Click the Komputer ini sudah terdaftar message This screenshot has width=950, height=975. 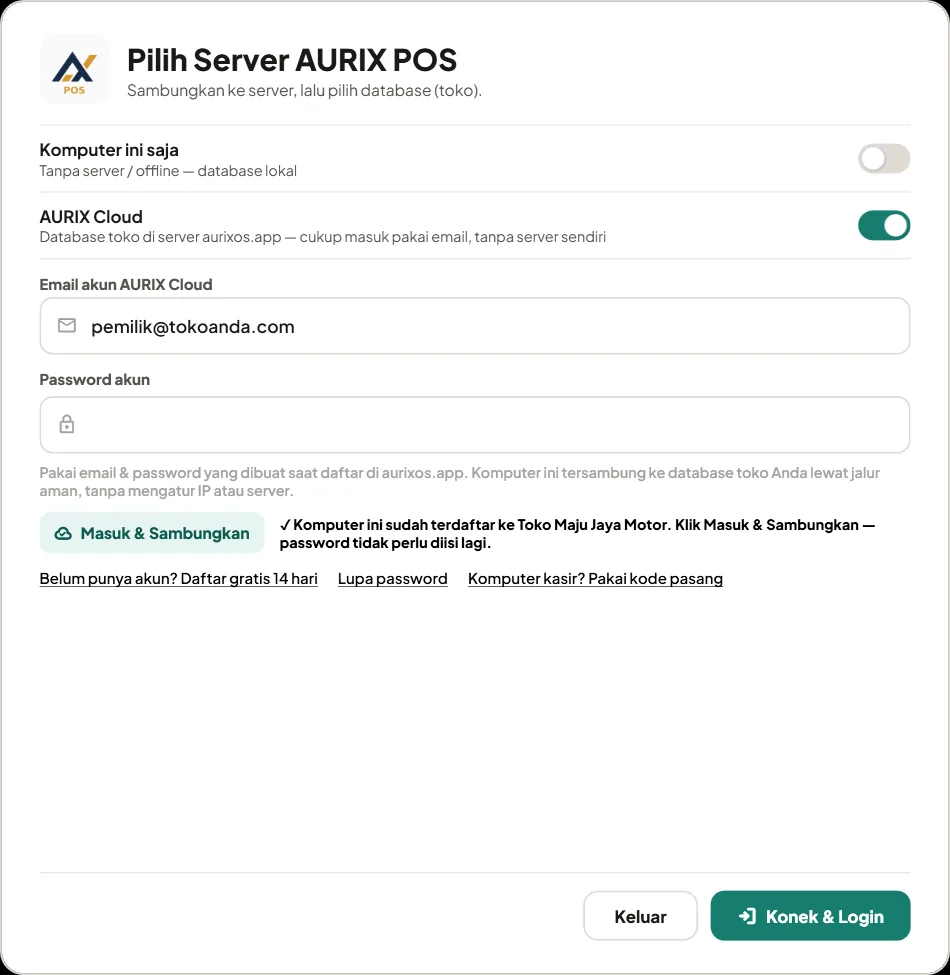tap(577, 534)
